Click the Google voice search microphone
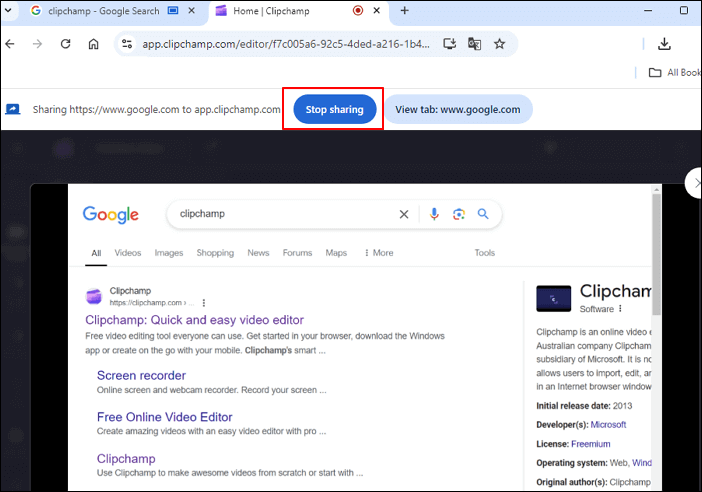This screenshot has height=492, width=702. 434,214
